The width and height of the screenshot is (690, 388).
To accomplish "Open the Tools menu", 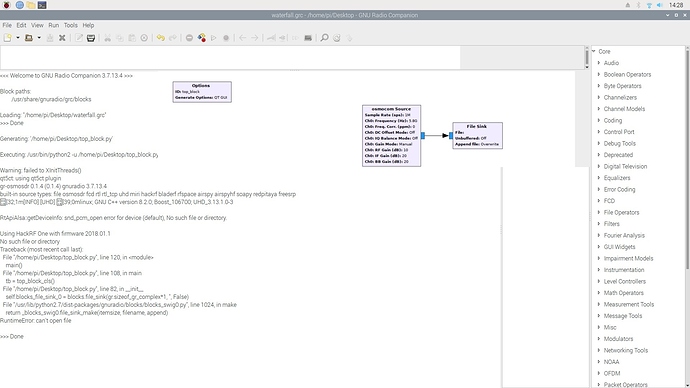I will point(70,25).
